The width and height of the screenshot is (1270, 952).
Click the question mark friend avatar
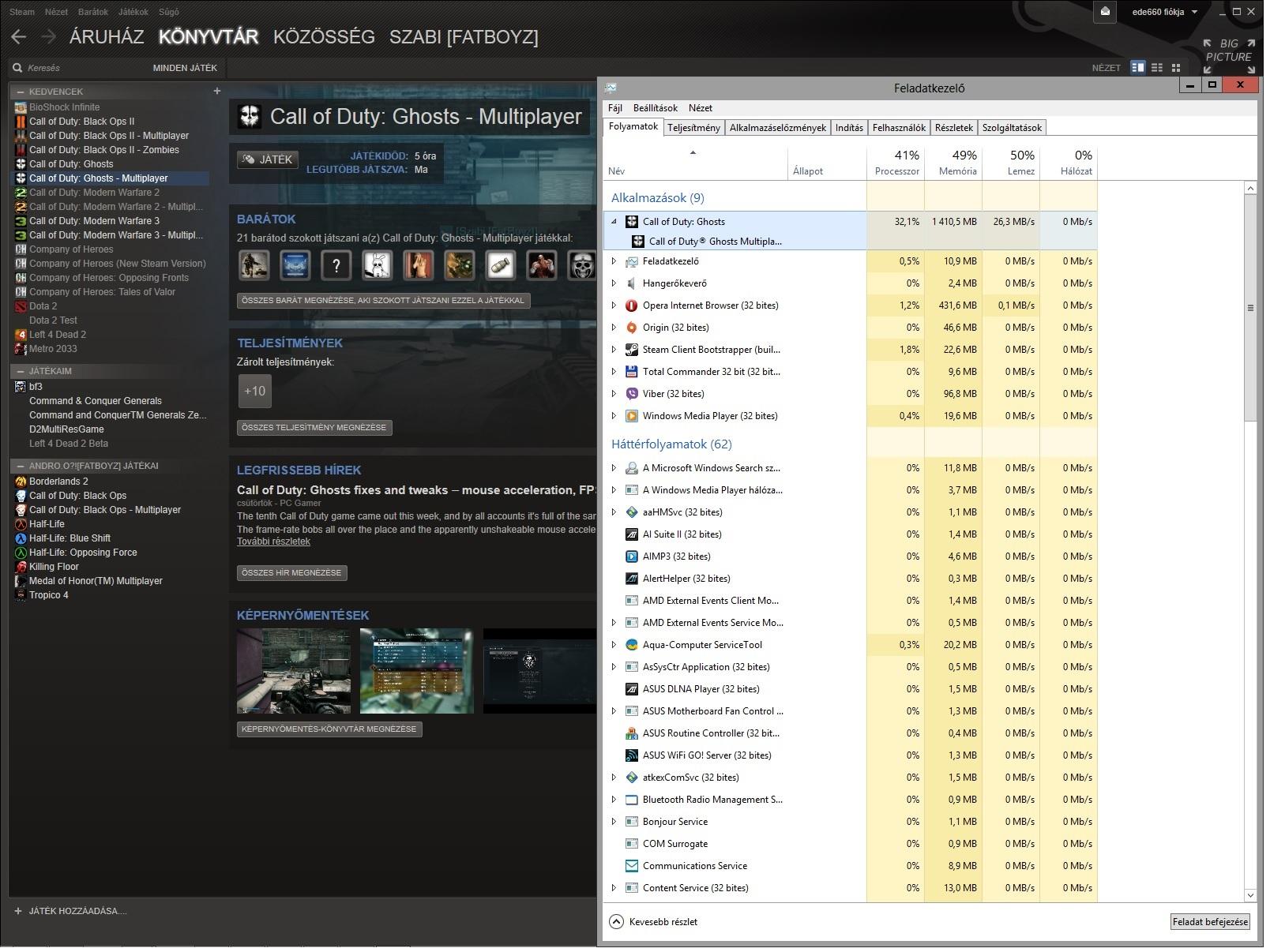coord(336,265)
